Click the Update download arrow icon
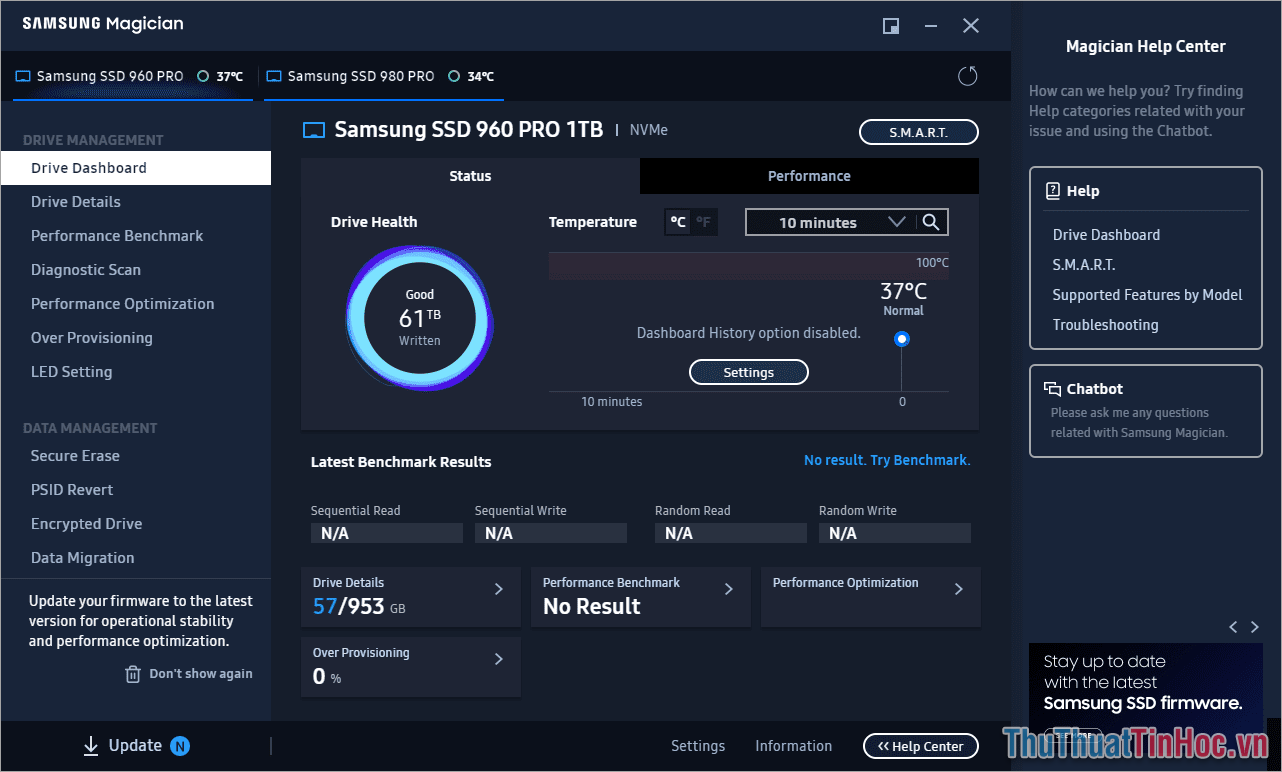 pos(91,746)
